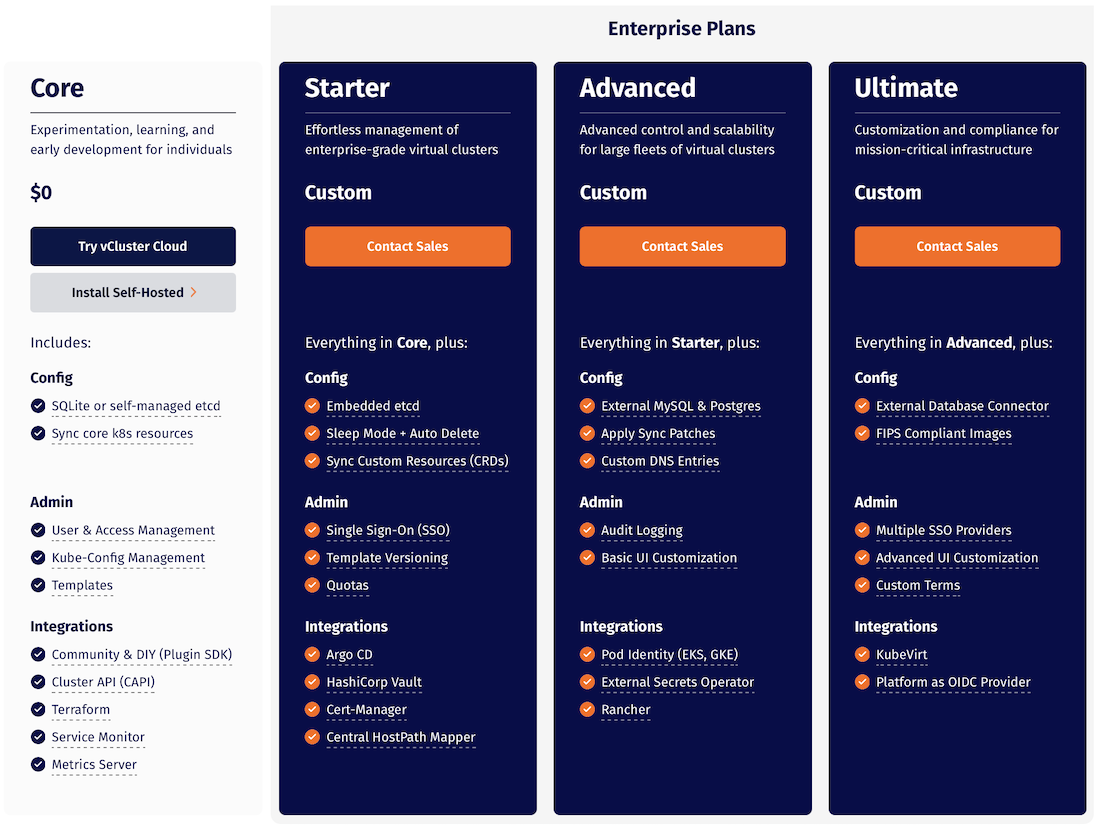The width and height of the screenshot is (1107, 835).
Task: Click the check icon next to KubeVirt
Action: [862, 655]
